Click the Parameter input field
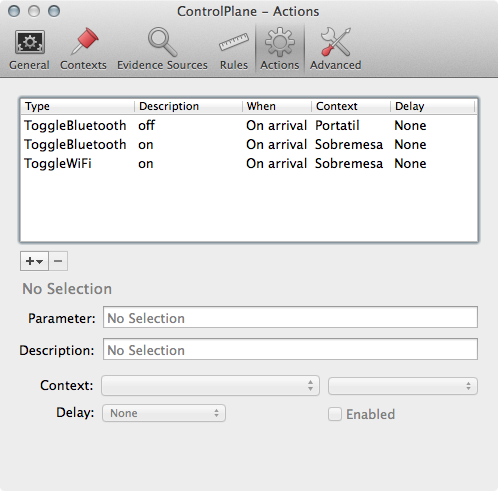Viewport: 498px width, 491px height. (x=290, y=317)
